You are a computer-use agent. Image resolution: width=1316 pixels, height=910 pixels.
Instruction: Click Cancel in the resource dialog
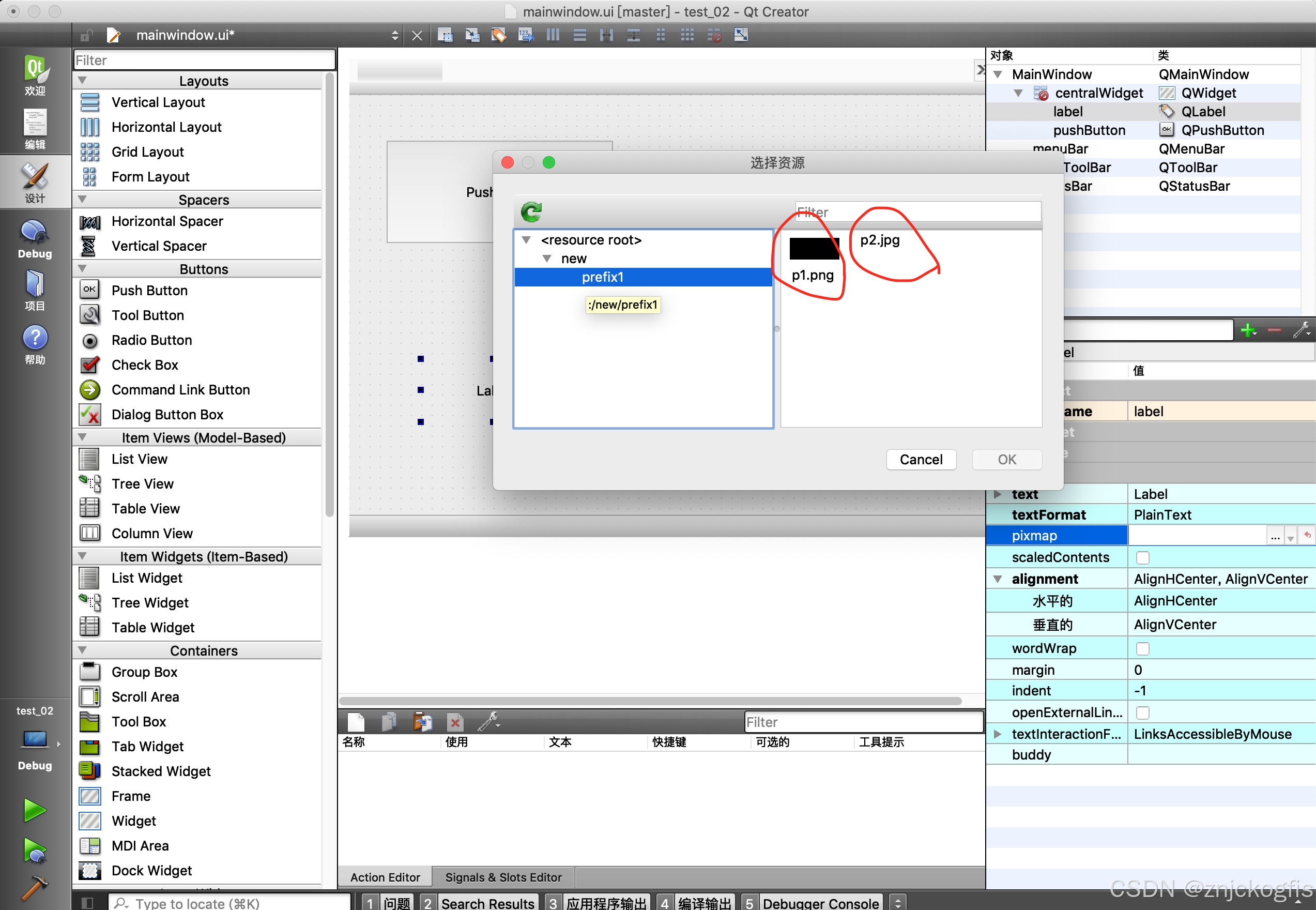point(921,460)
